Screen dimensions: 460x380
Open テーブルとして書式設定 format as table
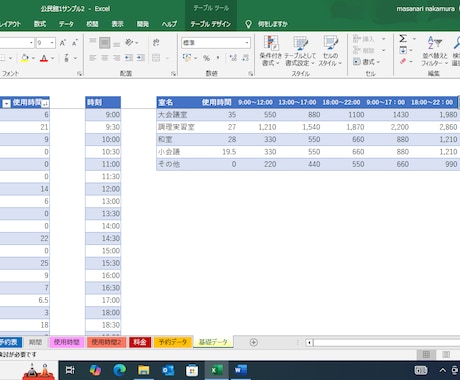[x=300, y=51]
